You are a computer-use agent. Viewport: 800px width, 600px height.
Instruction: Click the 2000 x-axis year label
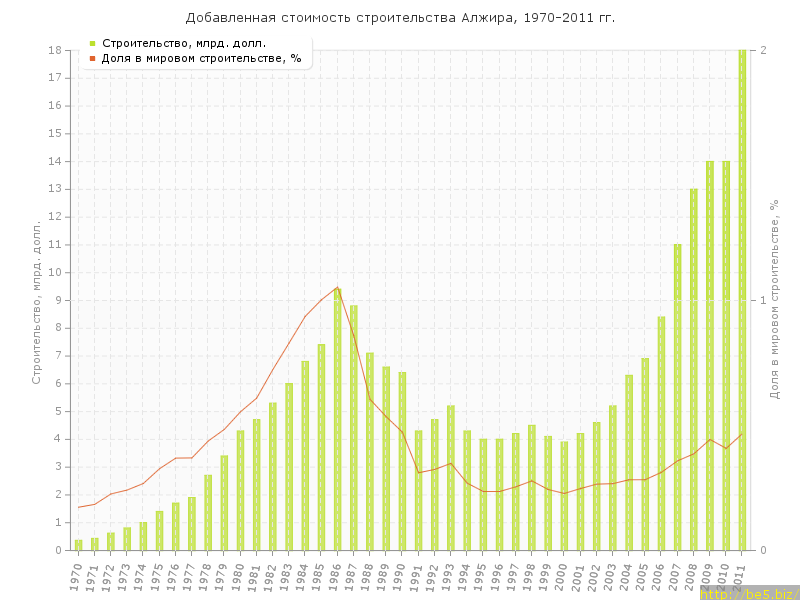[562, 577]
